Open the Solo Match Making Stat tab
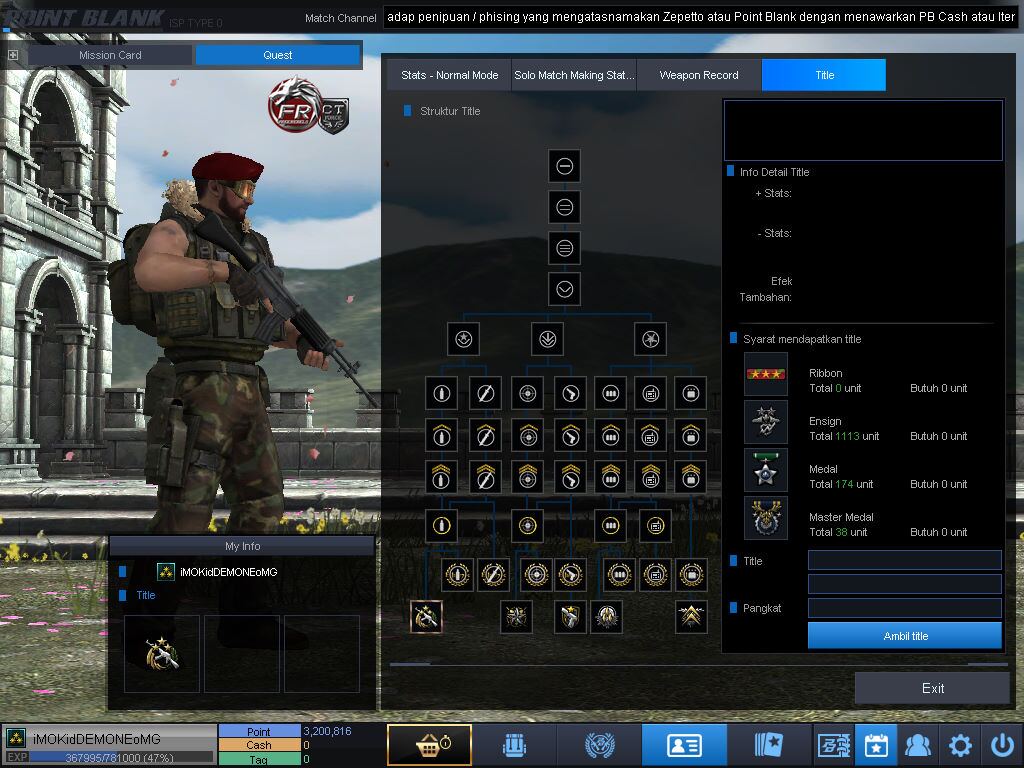 (574, 75)
